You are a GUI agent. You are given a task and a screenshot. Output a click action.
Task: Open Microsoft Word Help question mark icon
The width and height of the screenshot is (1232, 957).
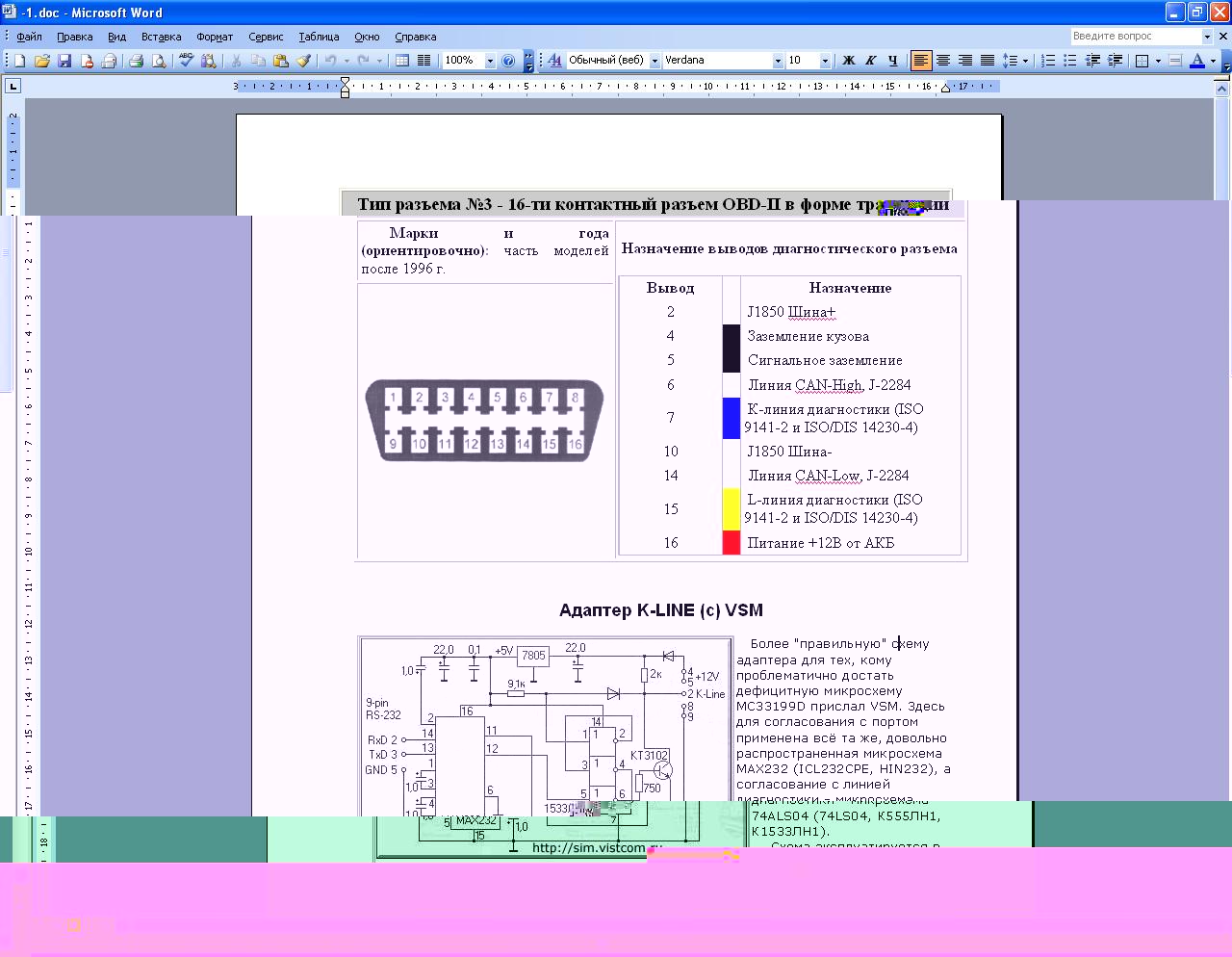(508, 61)
